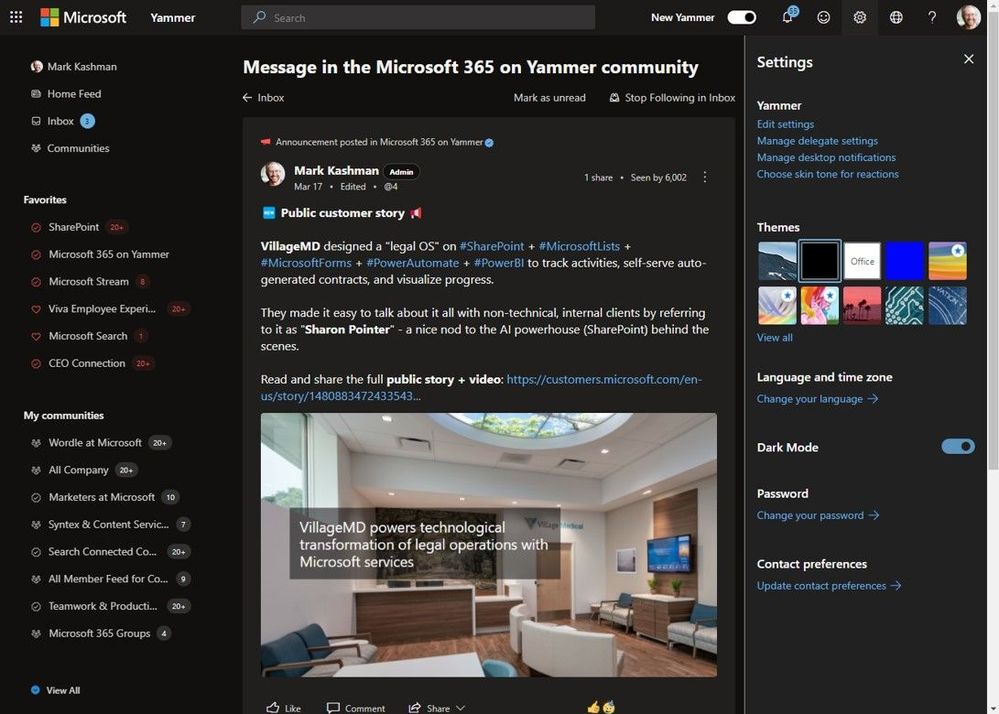Open the profile avatar in header

coord(968,17)
